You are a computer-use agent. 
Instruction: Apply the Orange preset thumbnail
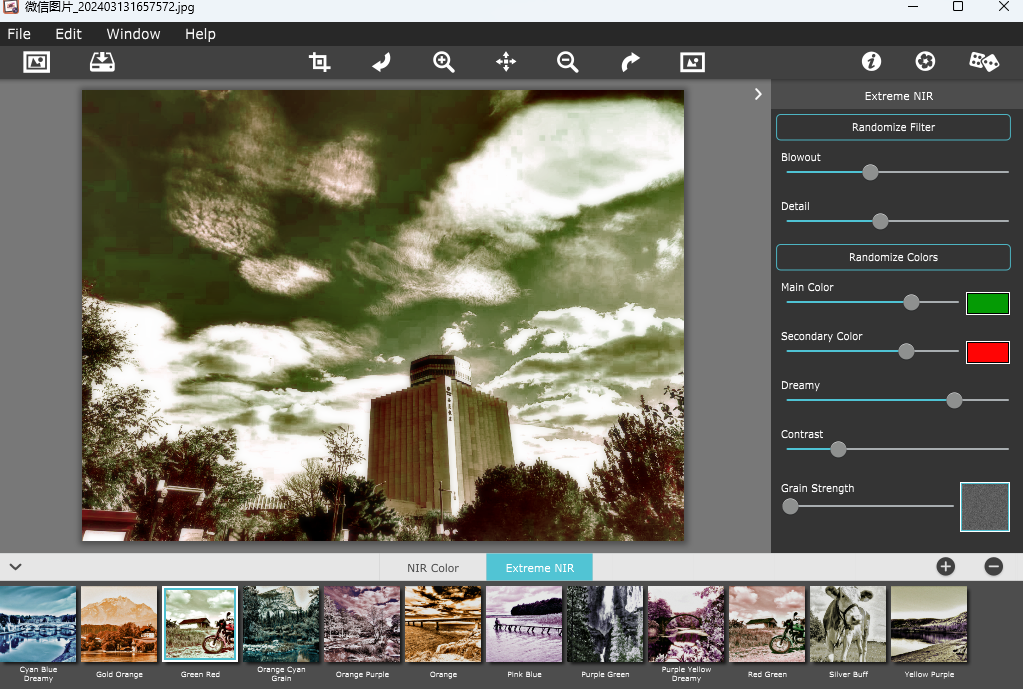coord(443,624)
